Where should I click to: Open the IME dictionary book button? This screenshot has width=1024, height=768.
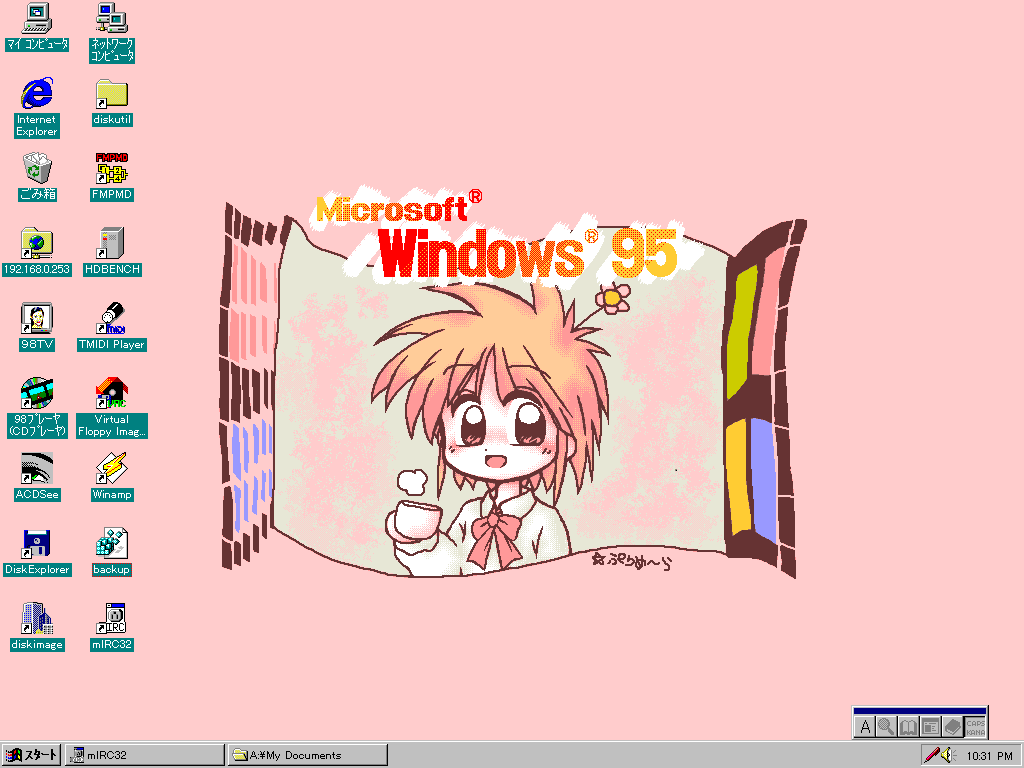pyautogui.click(x=908, y=727)
